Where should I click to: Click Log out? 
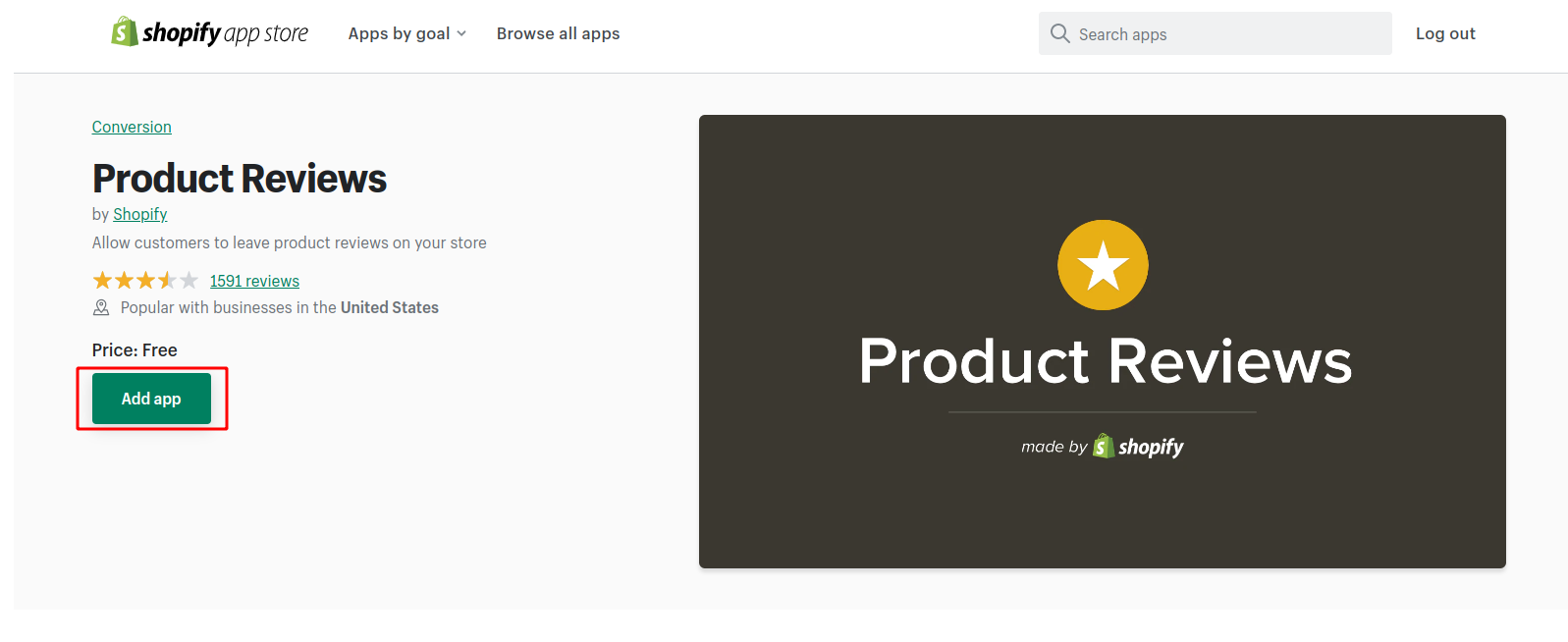(x=1445, y=33)
